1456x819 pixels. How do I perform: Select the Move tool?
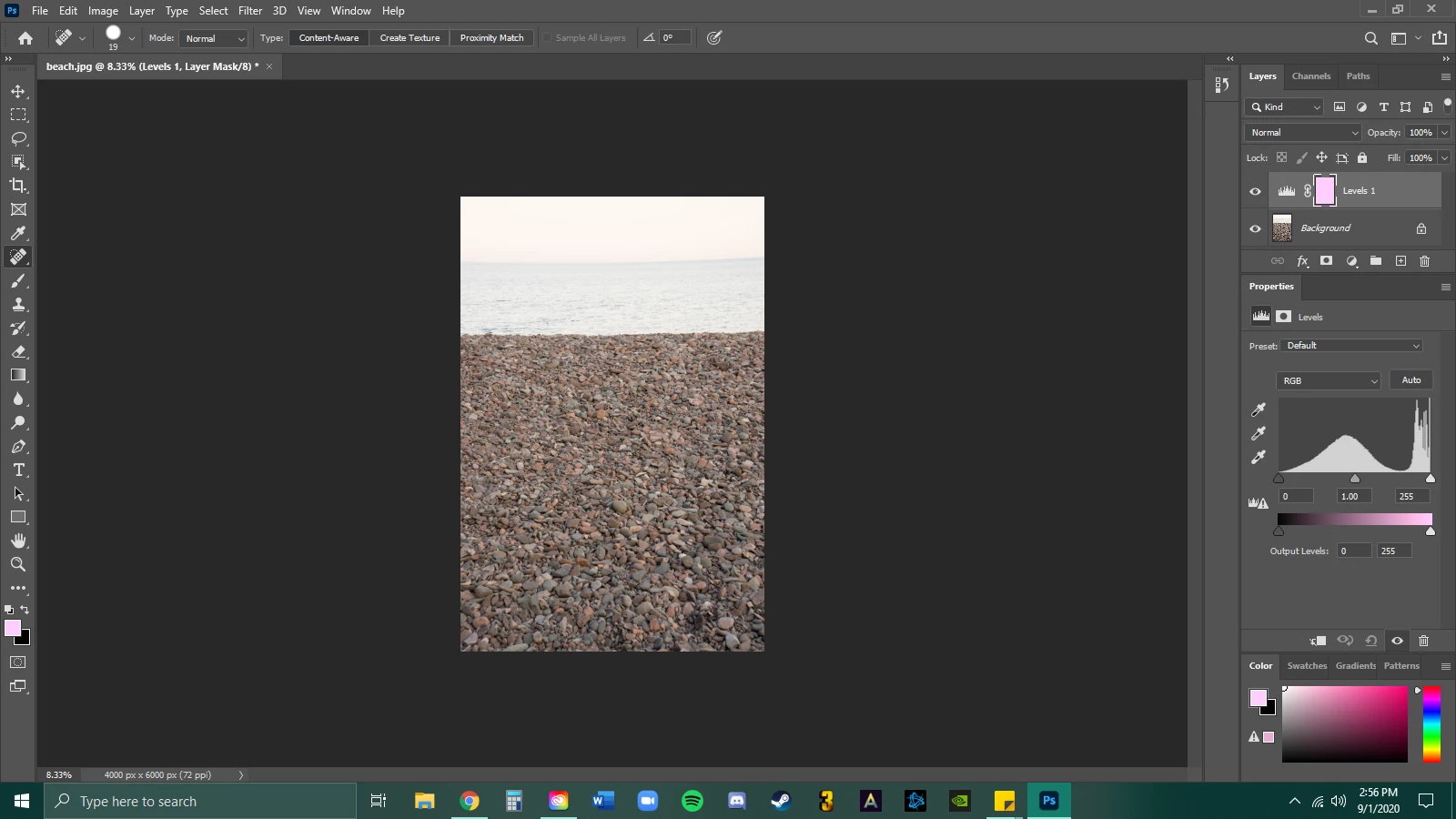click(x=18, y=92)
